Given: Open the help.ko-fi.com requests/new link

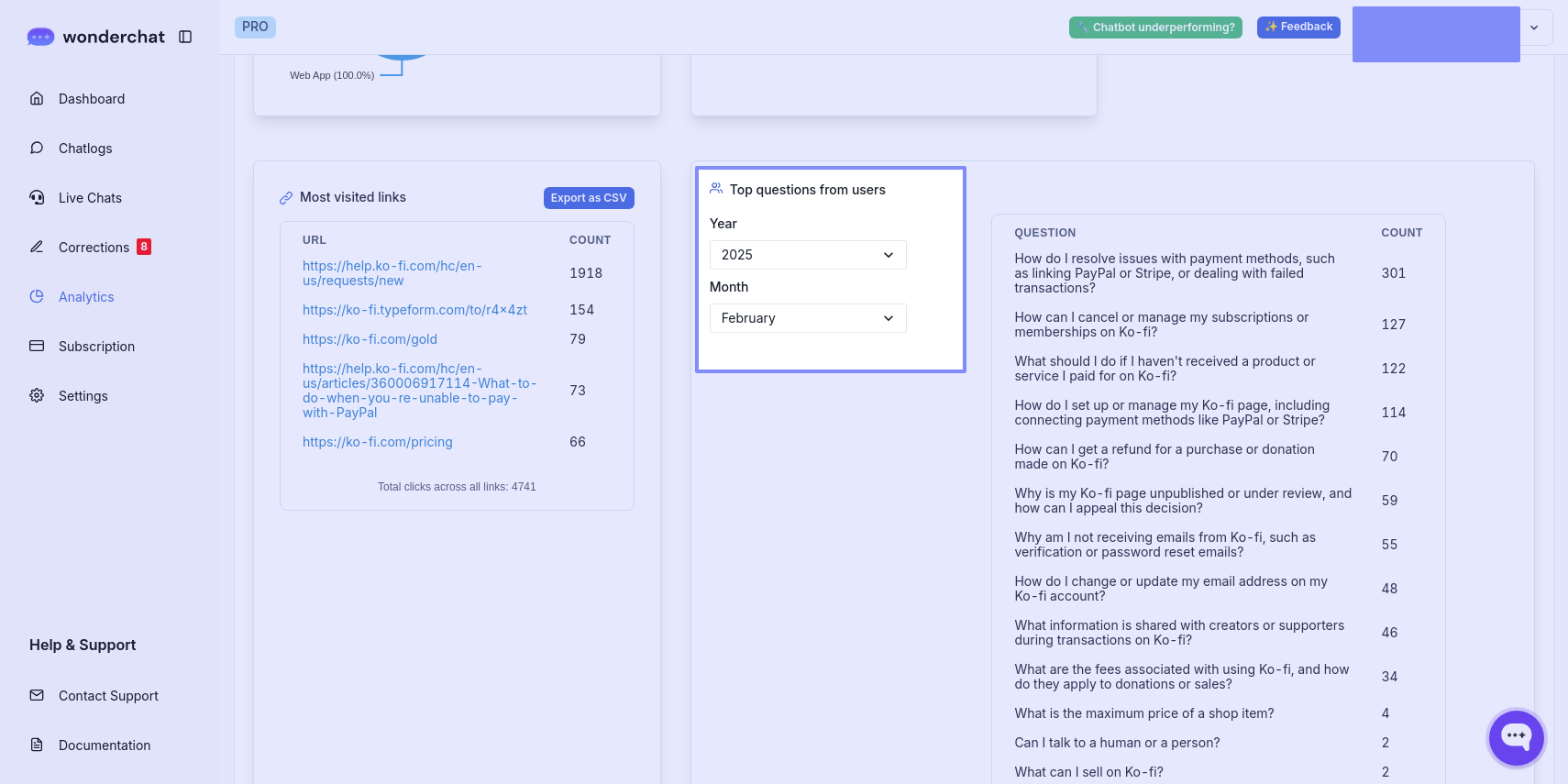Looking at the screenshot, I should [392, 273].
